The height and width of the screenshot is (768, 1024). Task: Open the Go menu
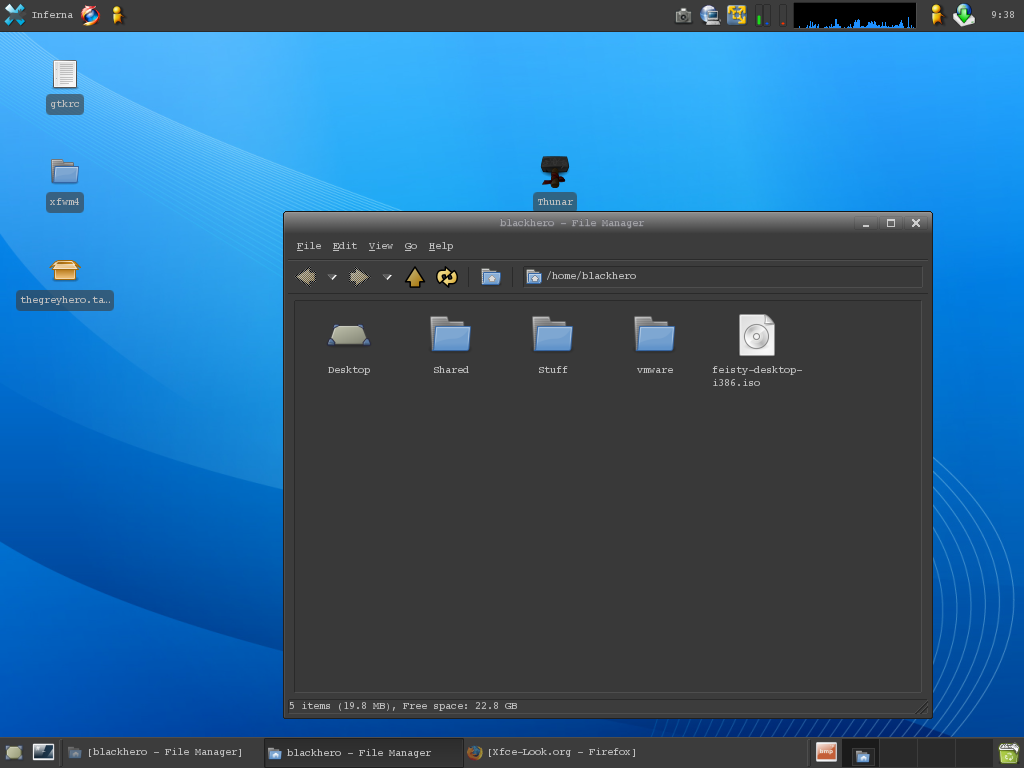tap(411, 246)
